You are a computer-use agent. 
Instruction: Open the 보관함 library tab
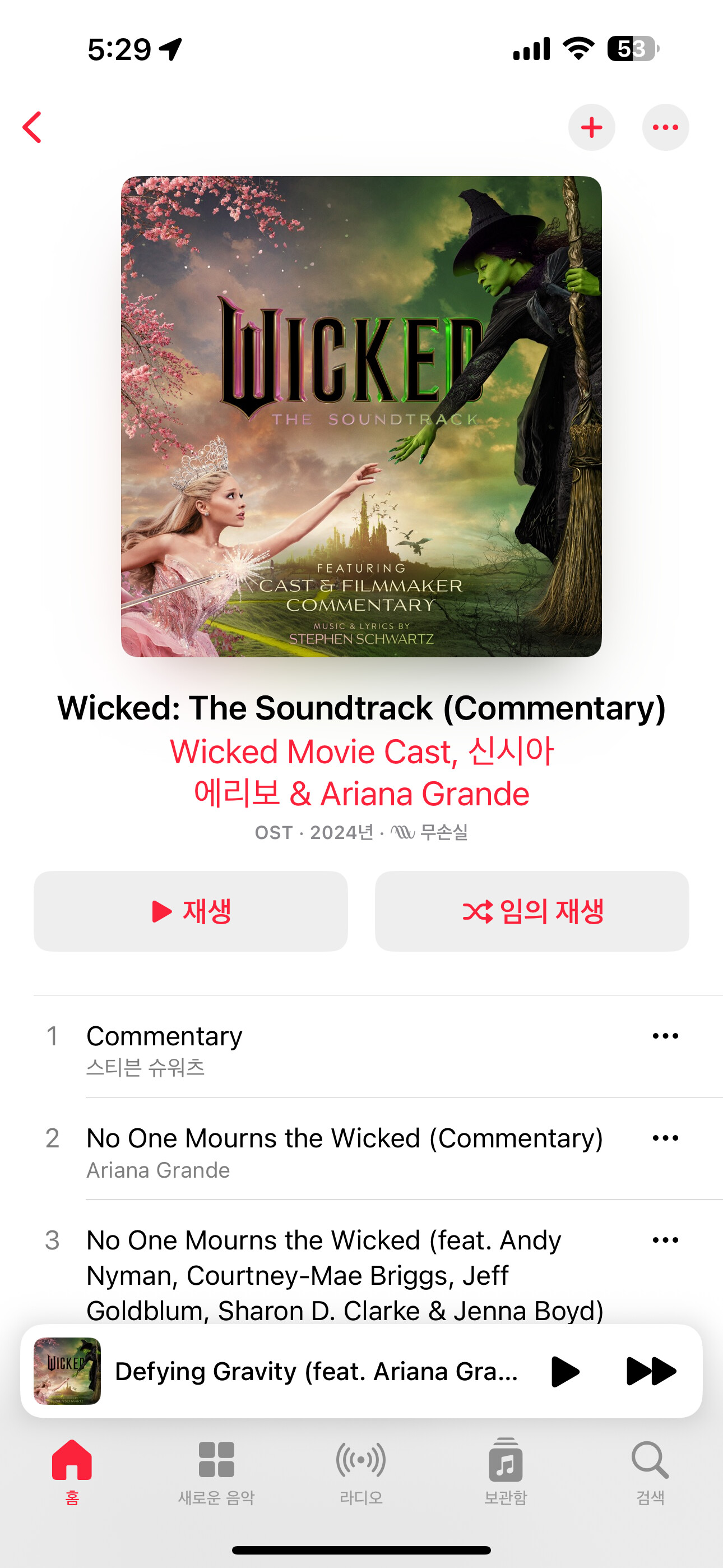click(506, 1472)
